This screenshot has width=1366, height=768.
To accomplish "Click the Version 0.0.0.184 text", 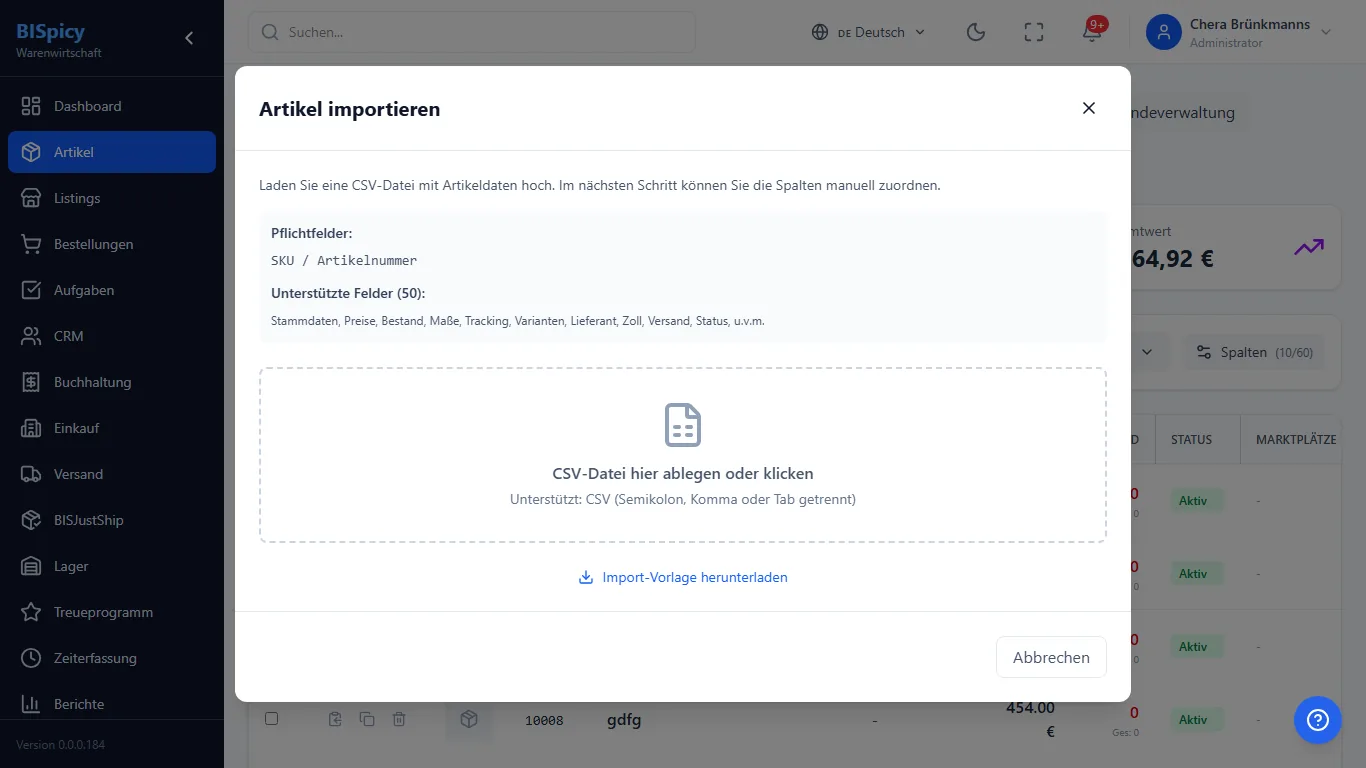I will coord(60,745).
